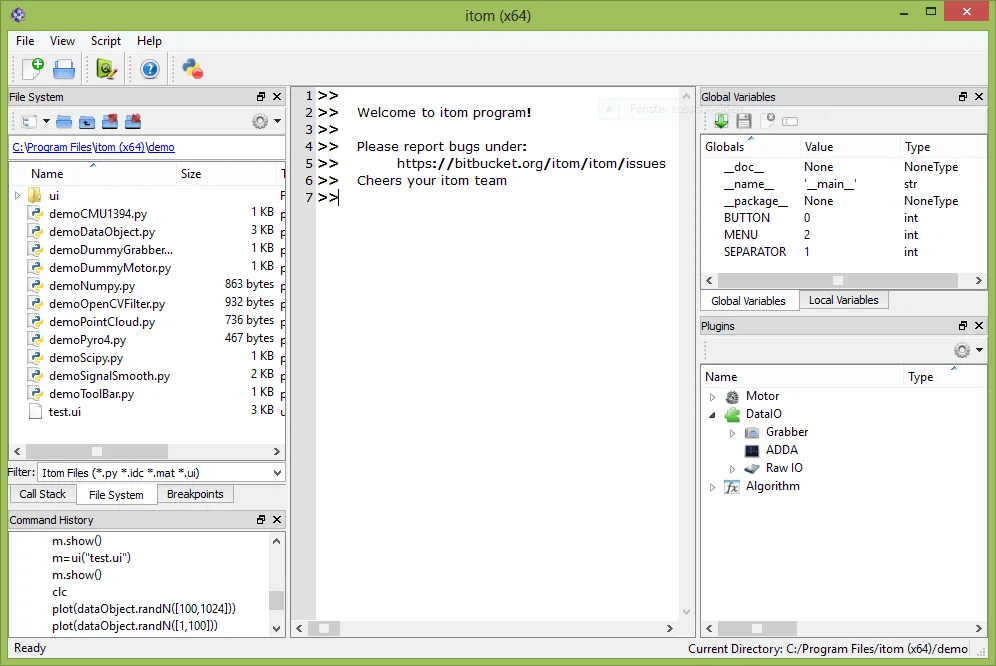Open the File System settings gear
This screenshot has width=996, height=666.
[x=260, y=121]
